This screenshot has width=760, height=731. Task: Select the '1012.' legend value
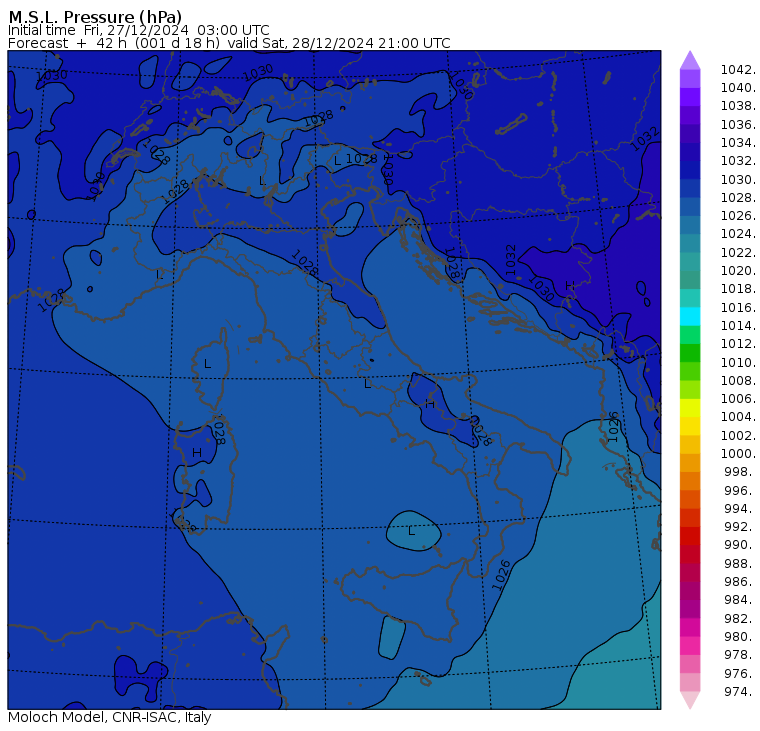(738, 344)
